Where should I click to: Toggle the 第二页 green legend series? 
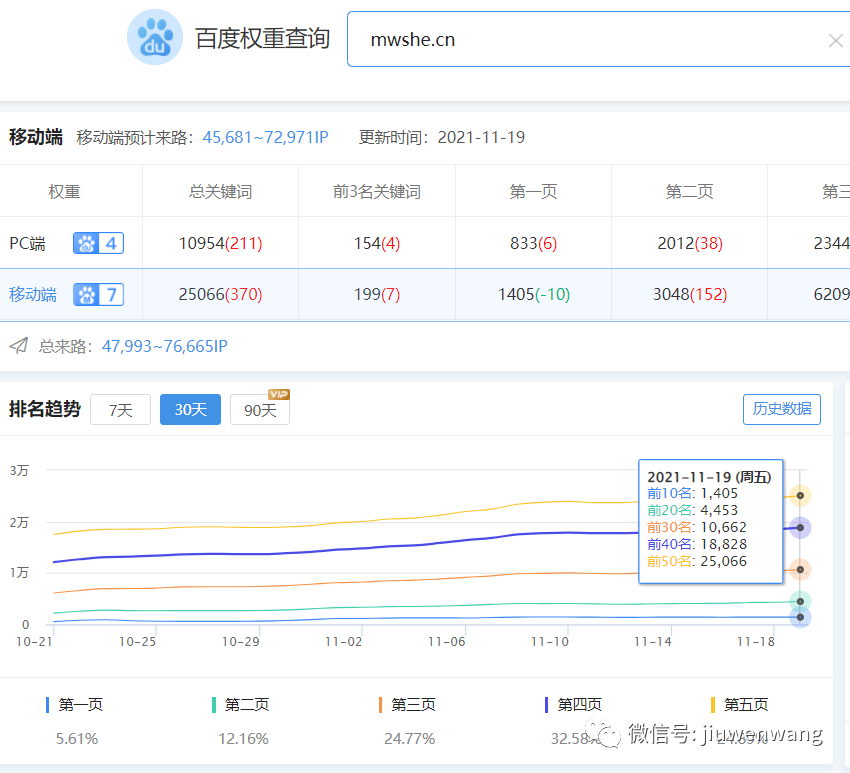click(x=241, y=705)
